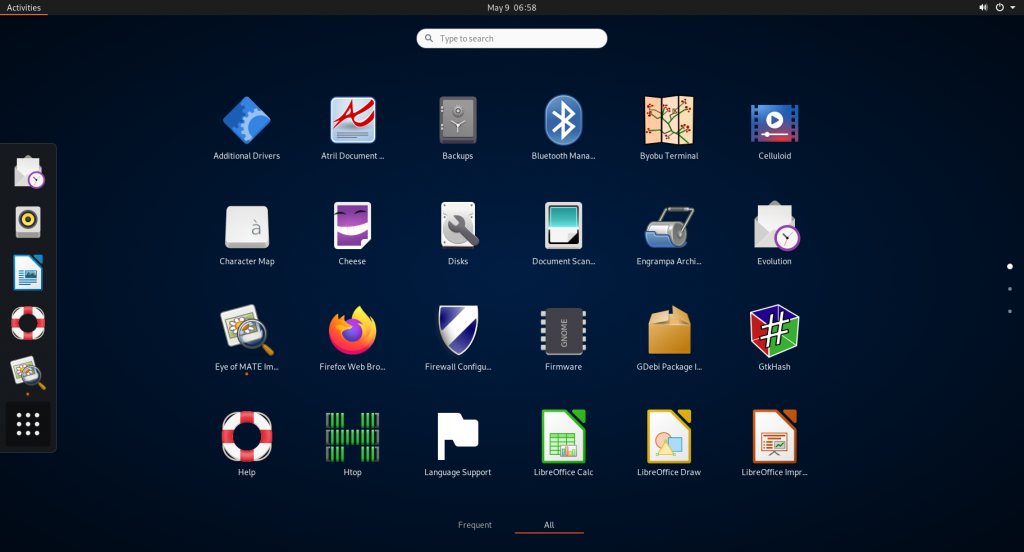Click Evolution mail icon in the dock

point(28,172)
